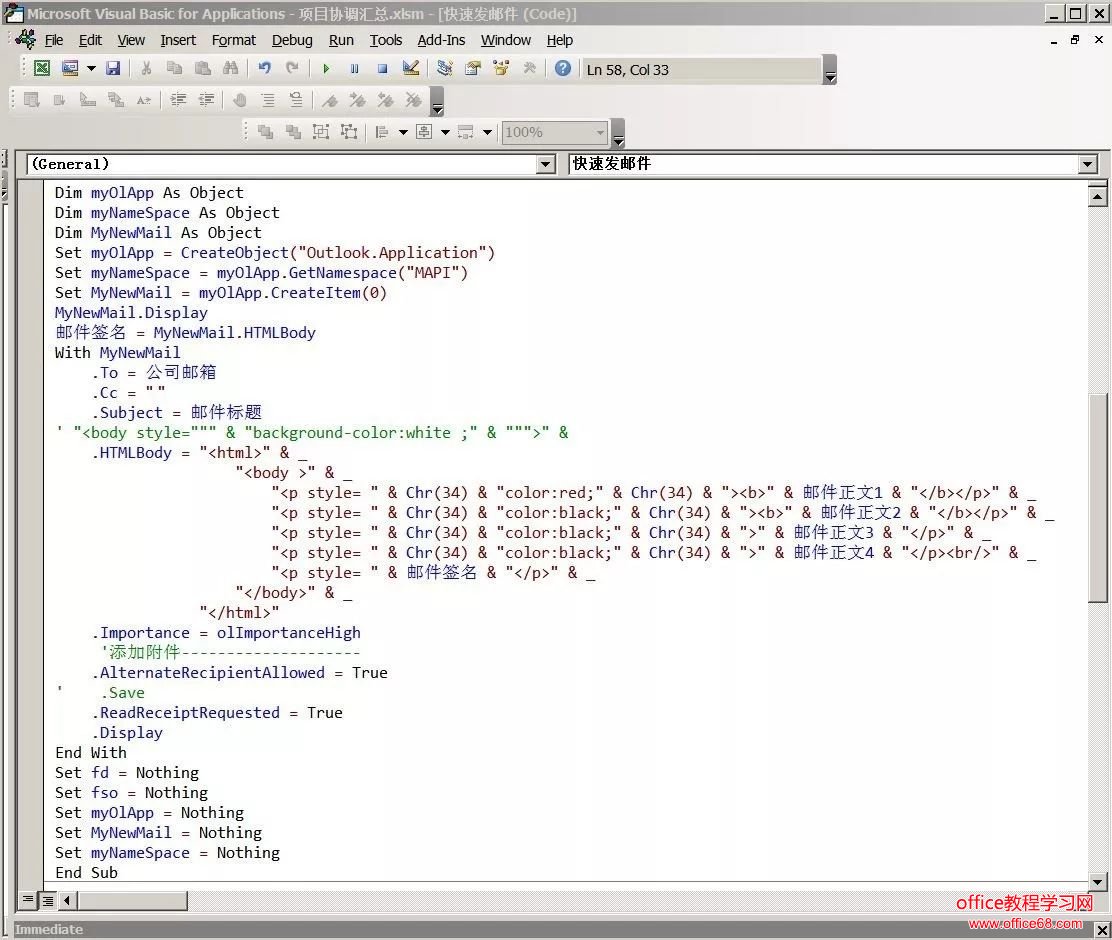Open Project Explorer from the toolbar
The image size is (1112, 940).
tap(445, 69)
